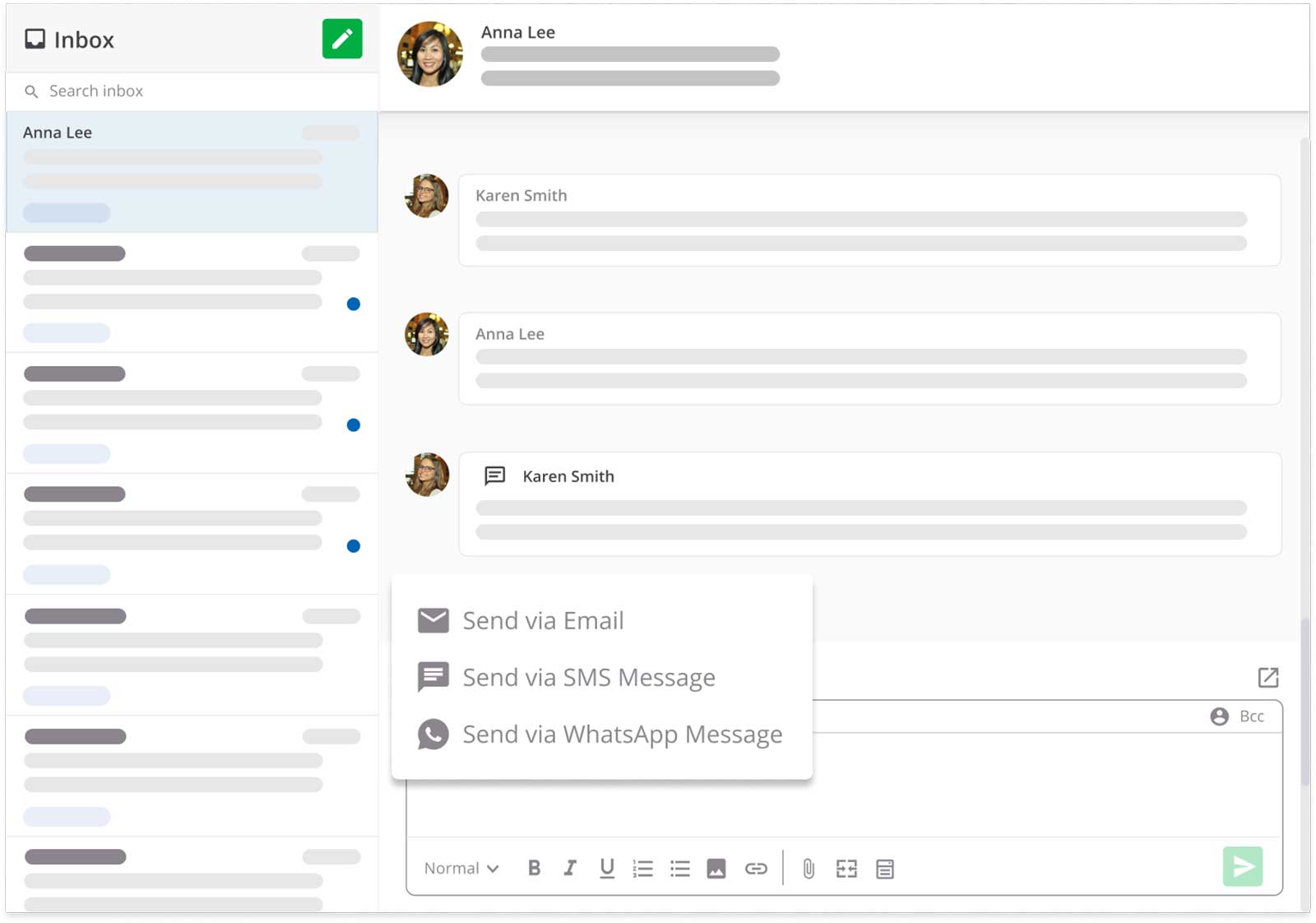Apply underline formatting
1316x923 pixels.
[x=607, y=868]
